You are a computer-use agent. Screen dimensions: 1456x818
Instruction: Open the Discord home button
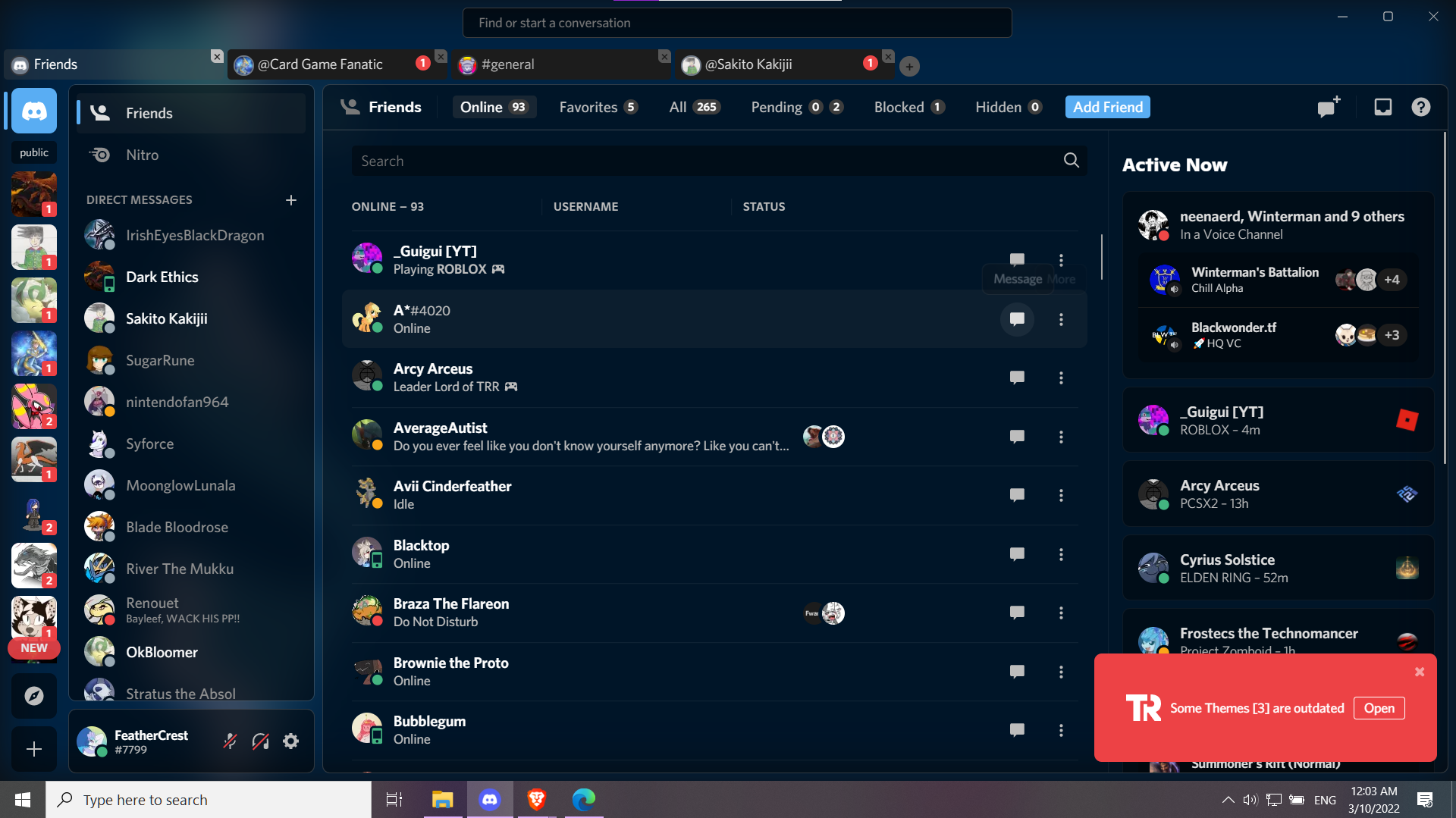(x=33, y=110)
